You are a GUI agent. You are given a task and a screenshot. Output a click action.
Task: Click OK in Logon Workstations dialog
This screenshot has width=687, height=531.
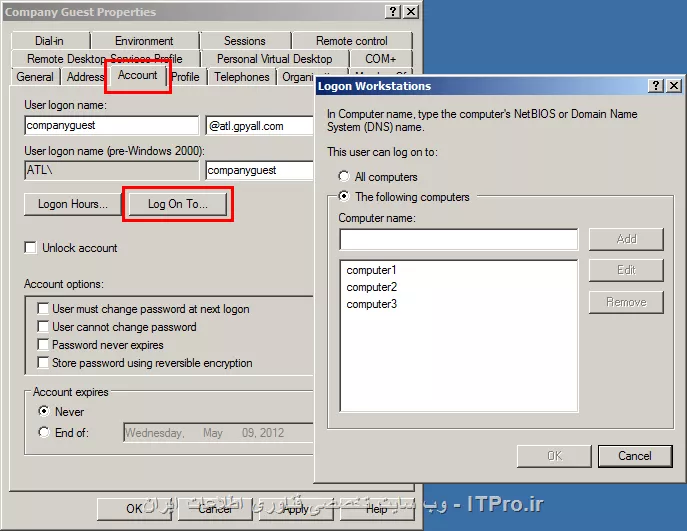click(x=554, y=456)
